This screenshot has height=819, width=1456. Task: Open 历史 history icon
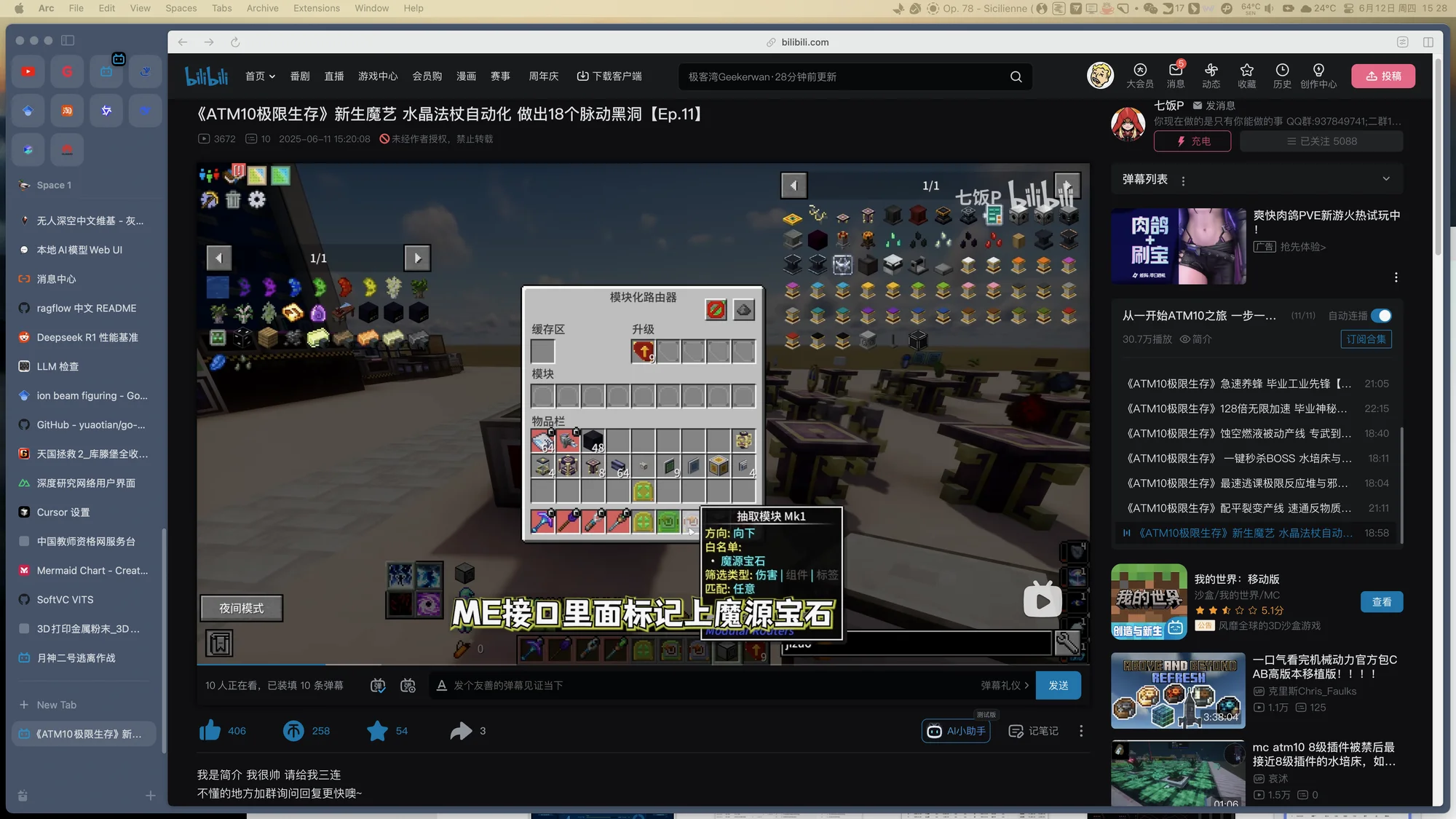click(1282, 75)
